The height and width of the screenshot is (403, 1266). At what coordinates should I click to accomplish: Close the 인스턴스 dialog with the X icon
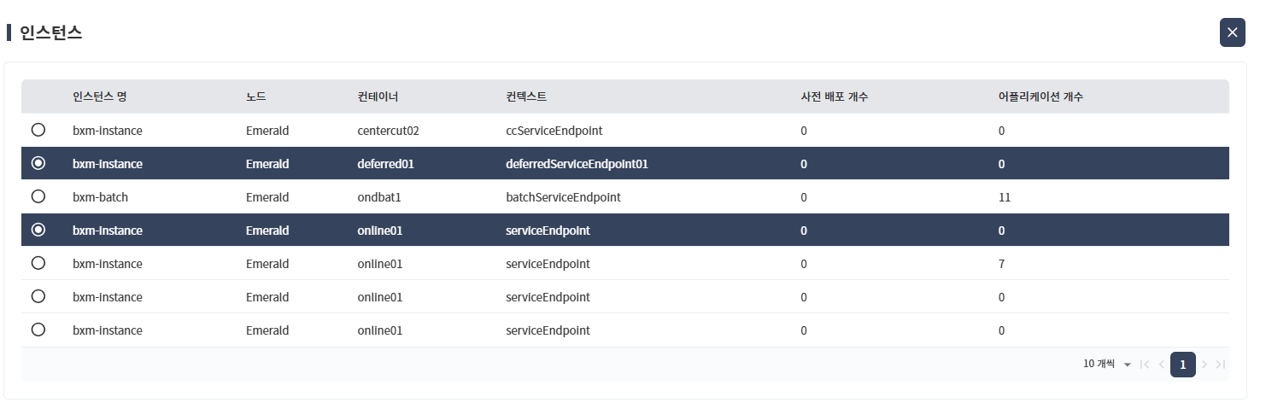[x=1232, y=33]
